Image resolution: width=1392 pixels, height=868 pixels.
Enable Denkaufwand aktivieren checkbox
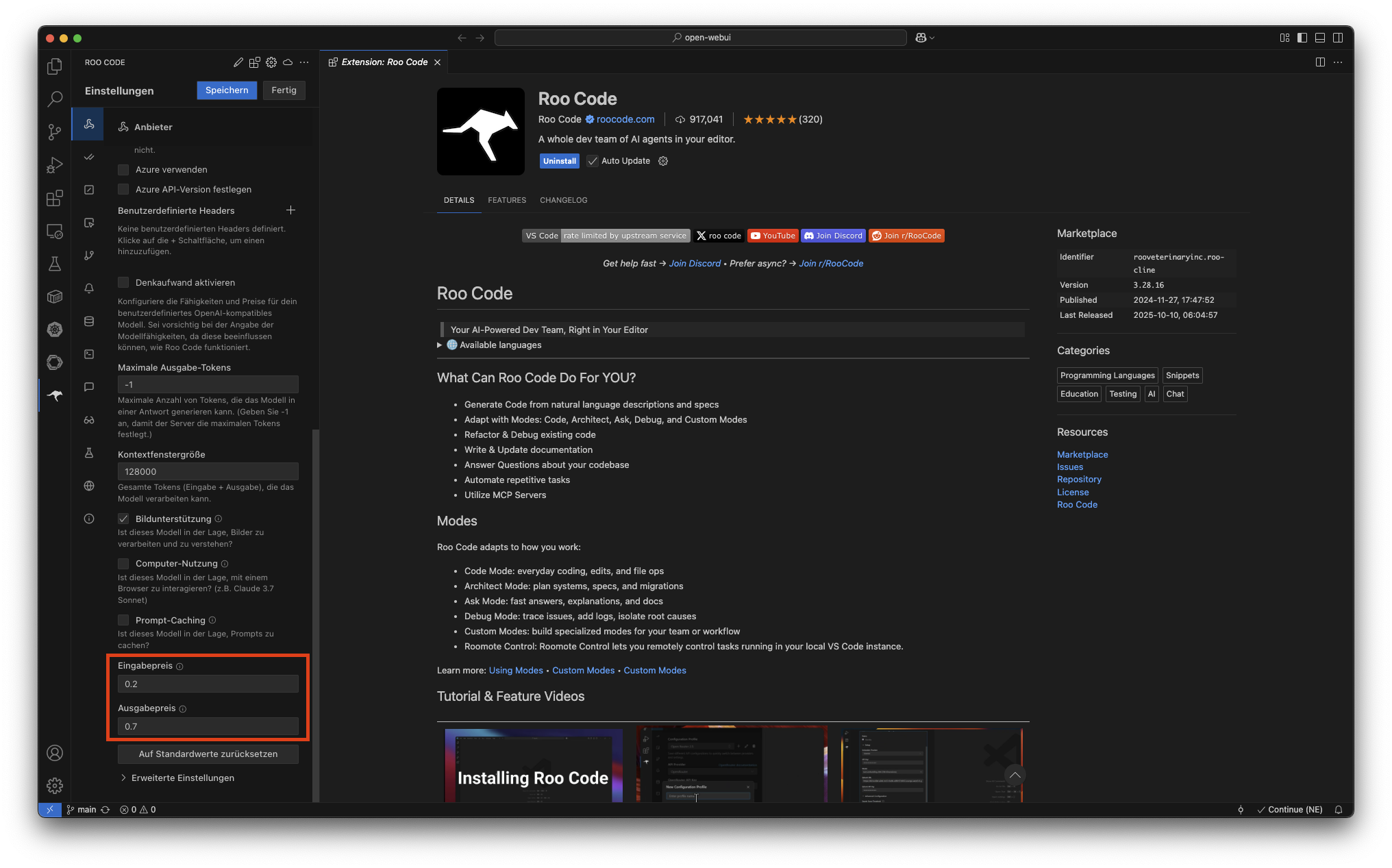[123, 282]
